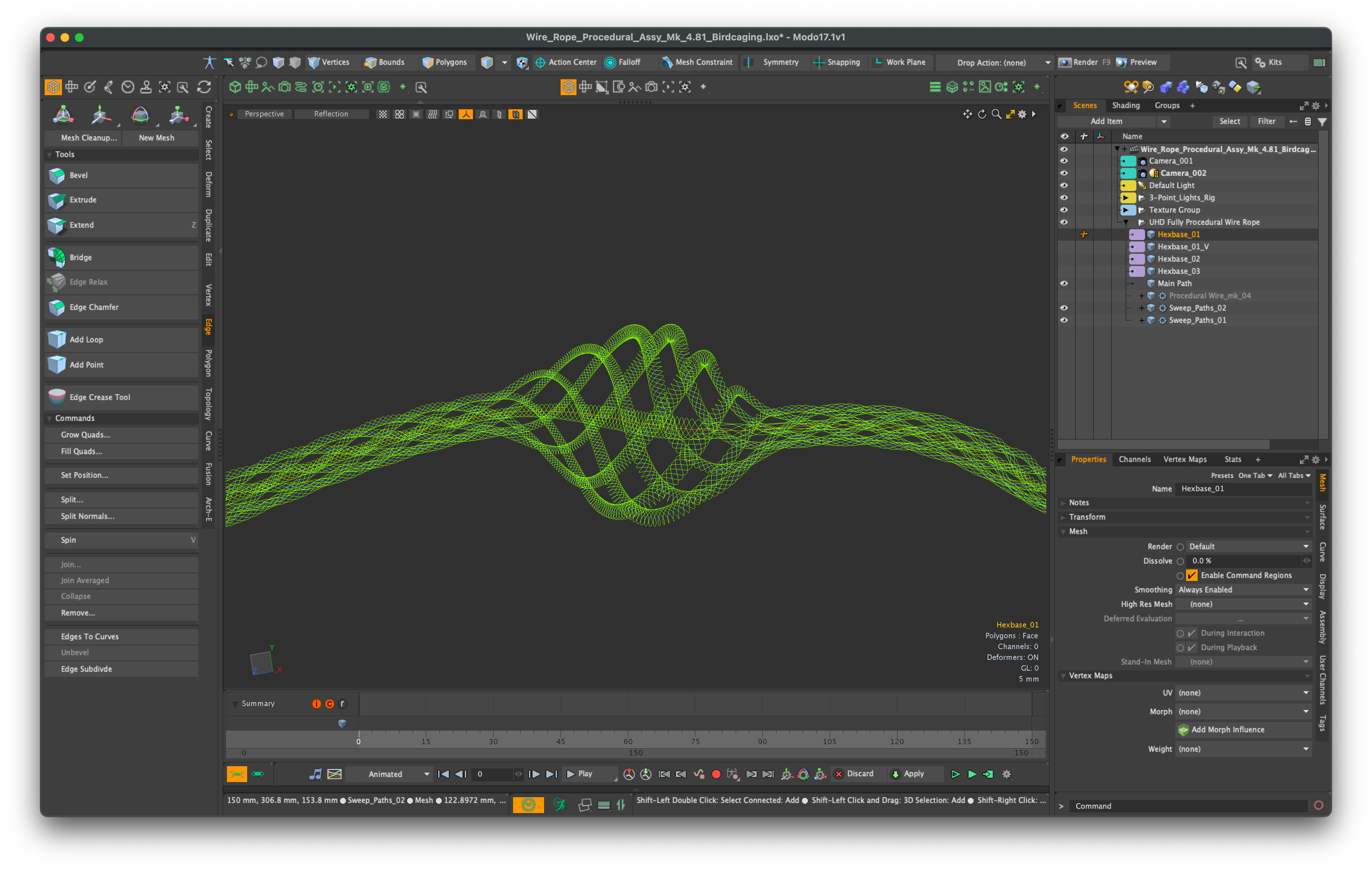Expand the Texture Group

click(1126, 210)
